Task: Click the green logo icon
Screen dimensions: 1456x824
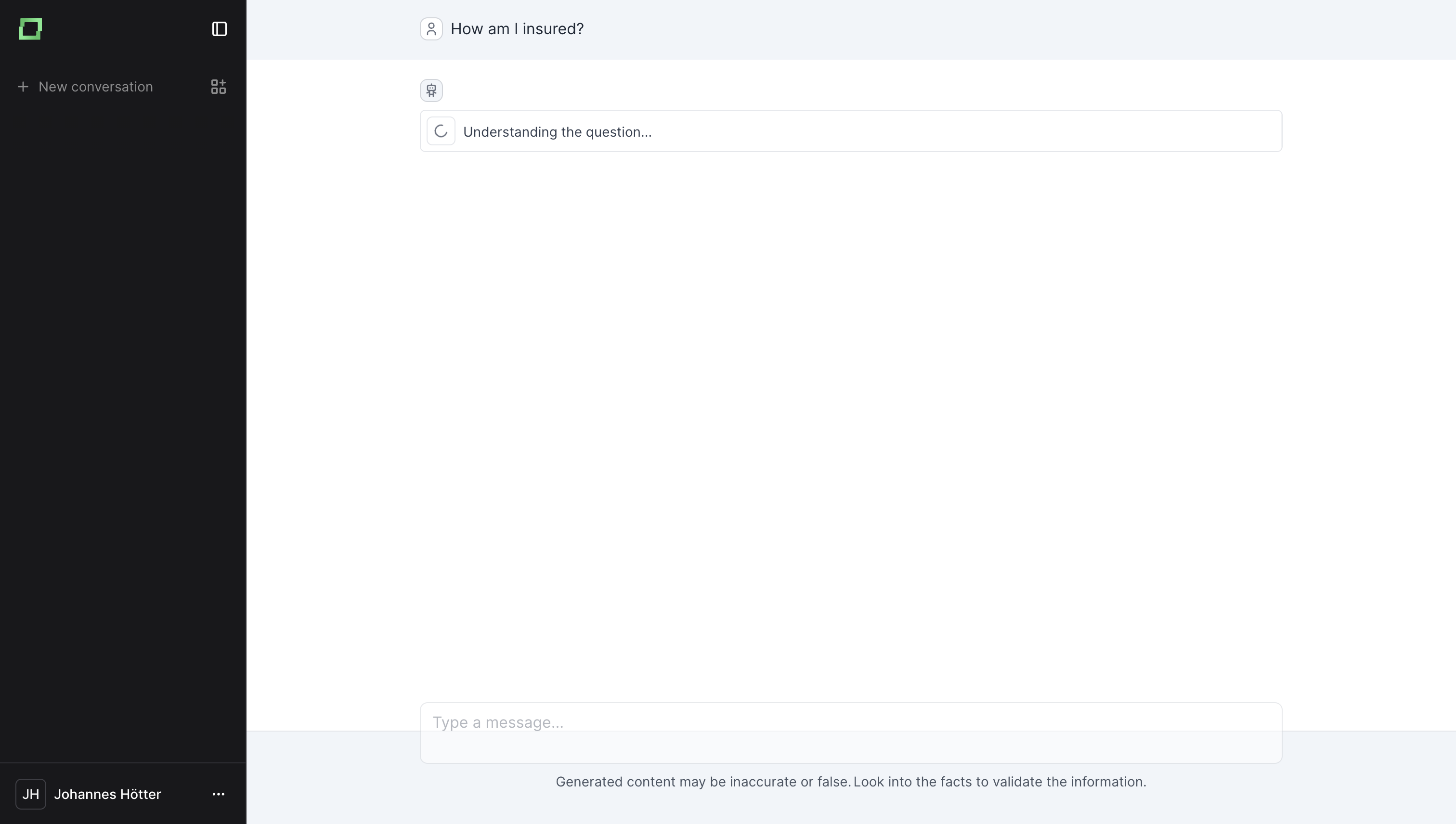Action: [30, 29]
